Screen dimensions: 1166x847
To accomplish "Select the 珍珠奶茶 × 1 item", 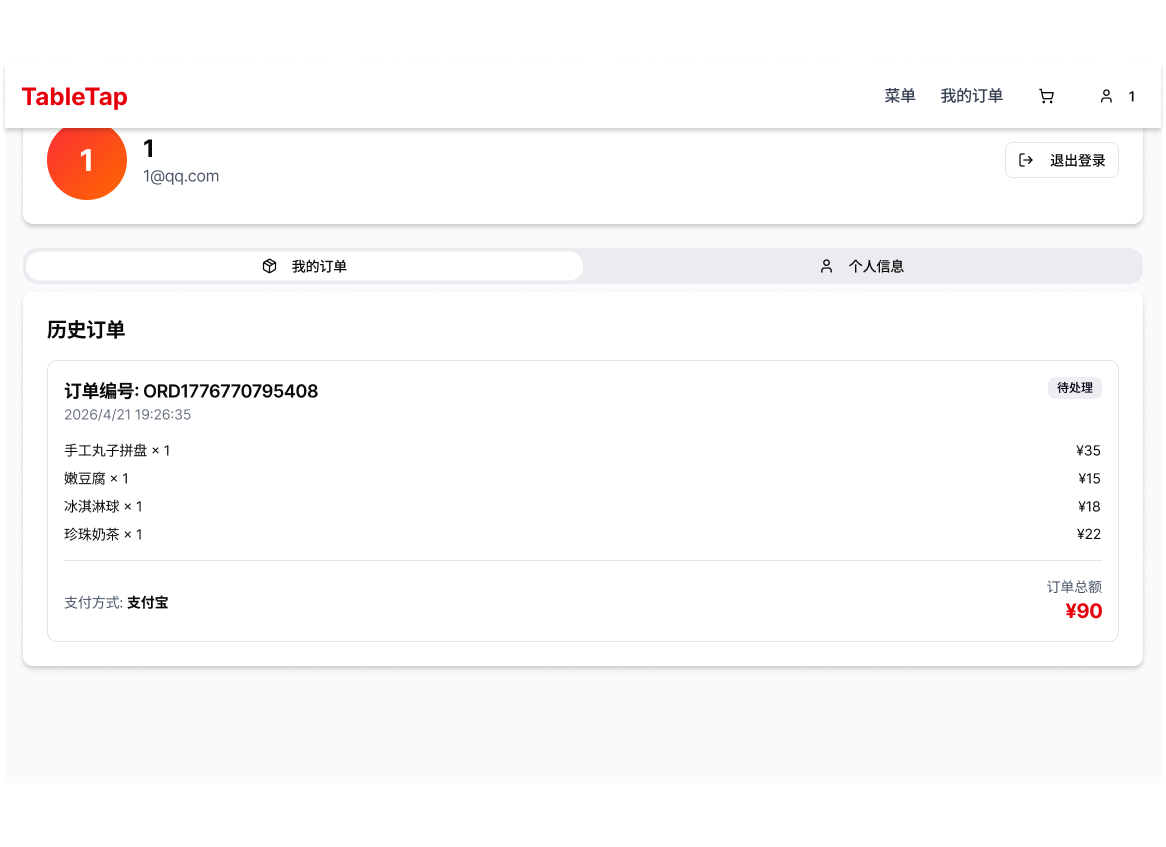I will [x=103, y=534].
